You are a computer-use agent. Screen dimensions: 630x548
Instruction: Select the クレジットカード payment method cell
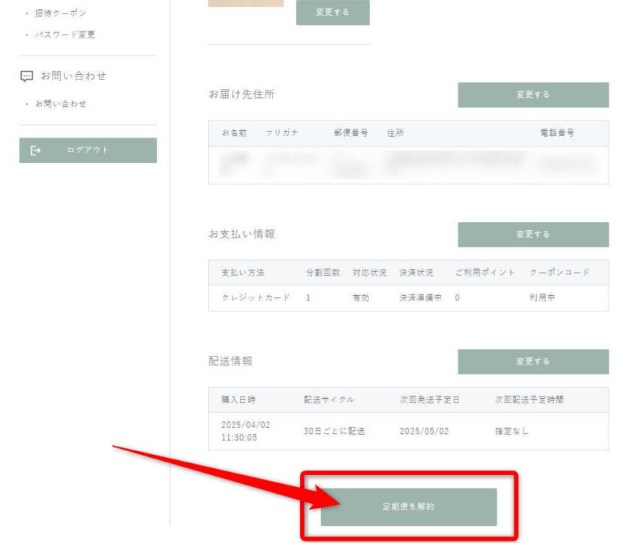[256, 298]
